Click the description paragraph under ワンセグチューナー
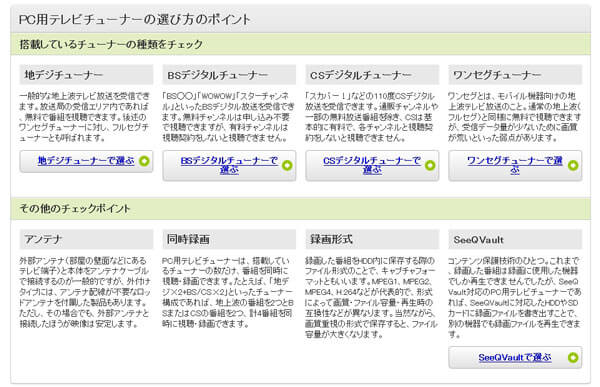 pyautogui.click(x=514, y=117)
